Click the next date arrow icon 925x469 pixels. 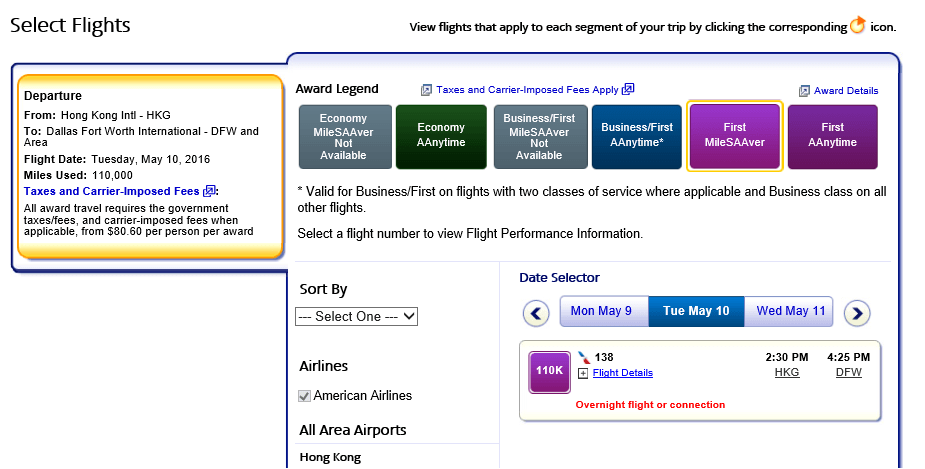(x=857, y=313)
